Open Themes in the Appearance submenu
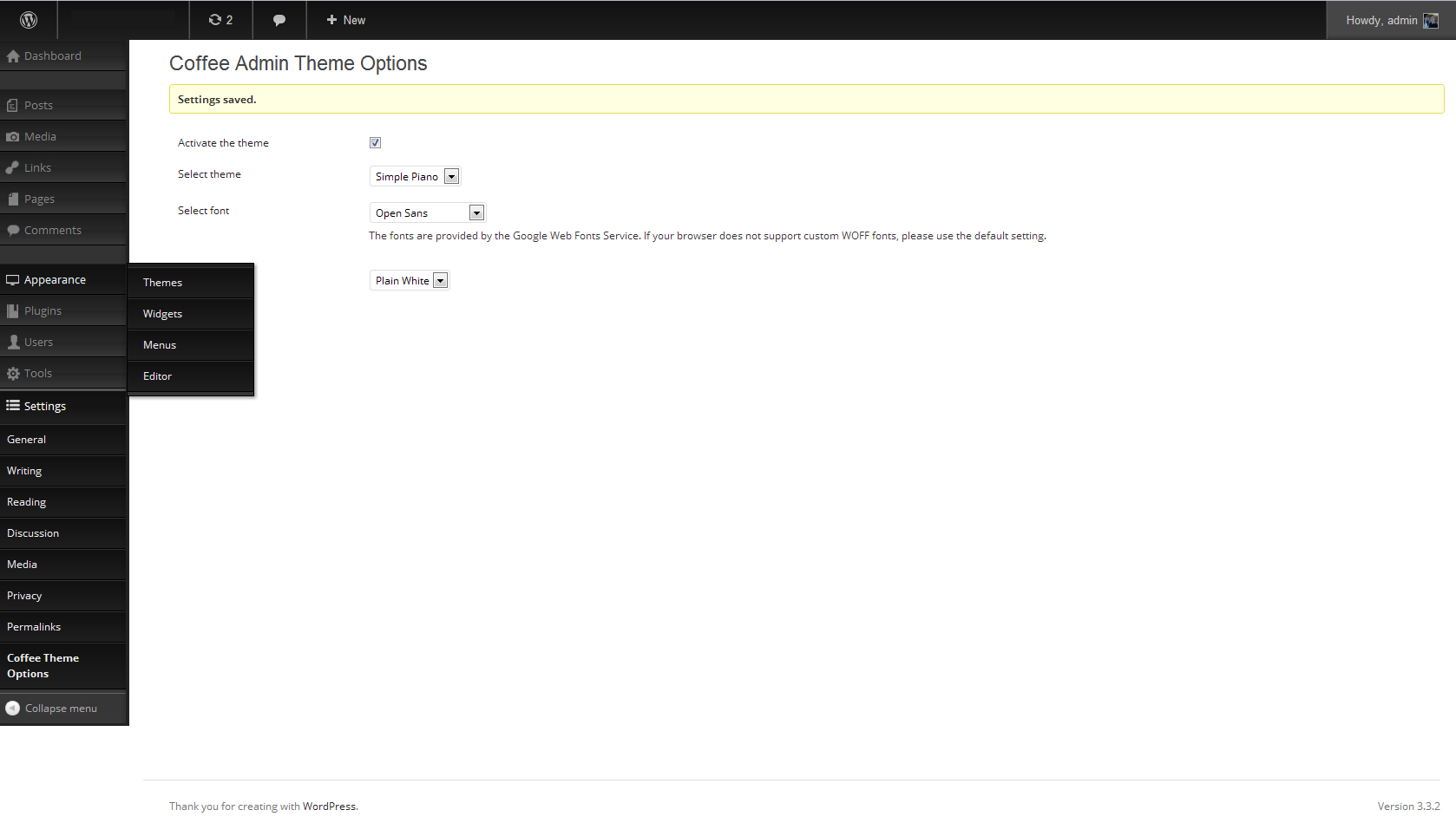 (x=163, y=283)
